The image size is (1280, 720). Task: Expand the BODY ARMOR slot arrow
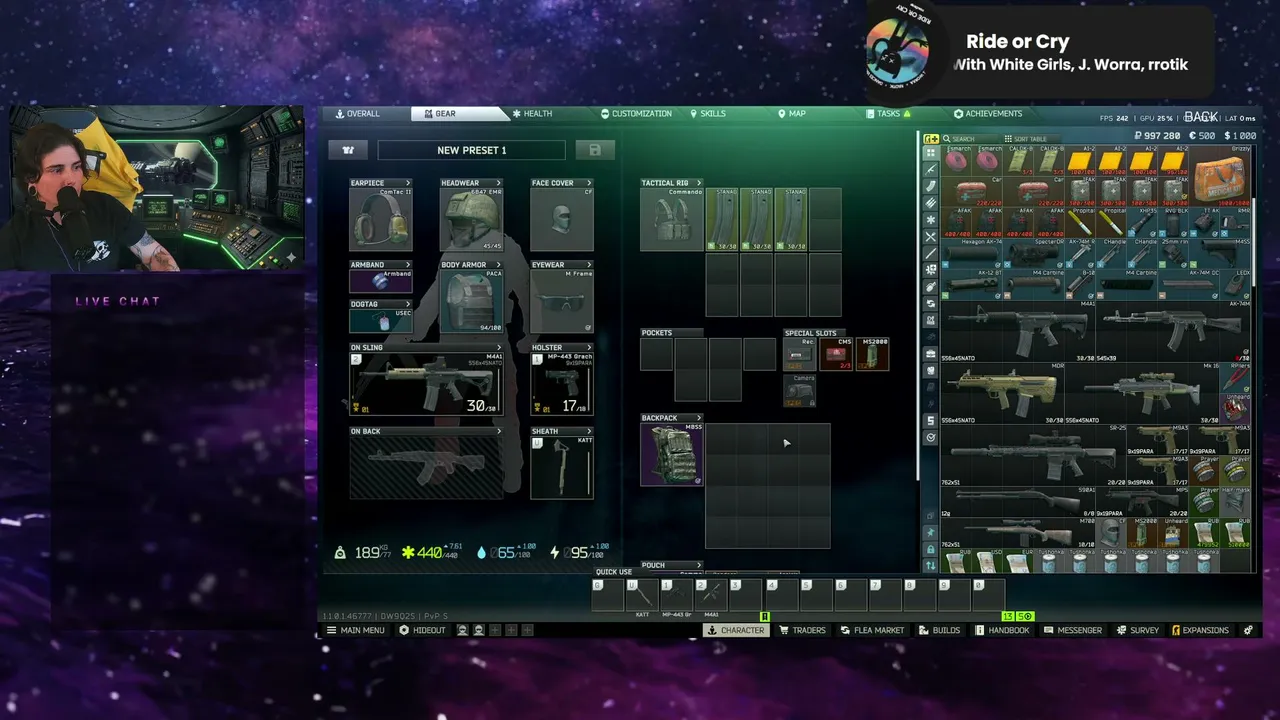coord(499,265)
